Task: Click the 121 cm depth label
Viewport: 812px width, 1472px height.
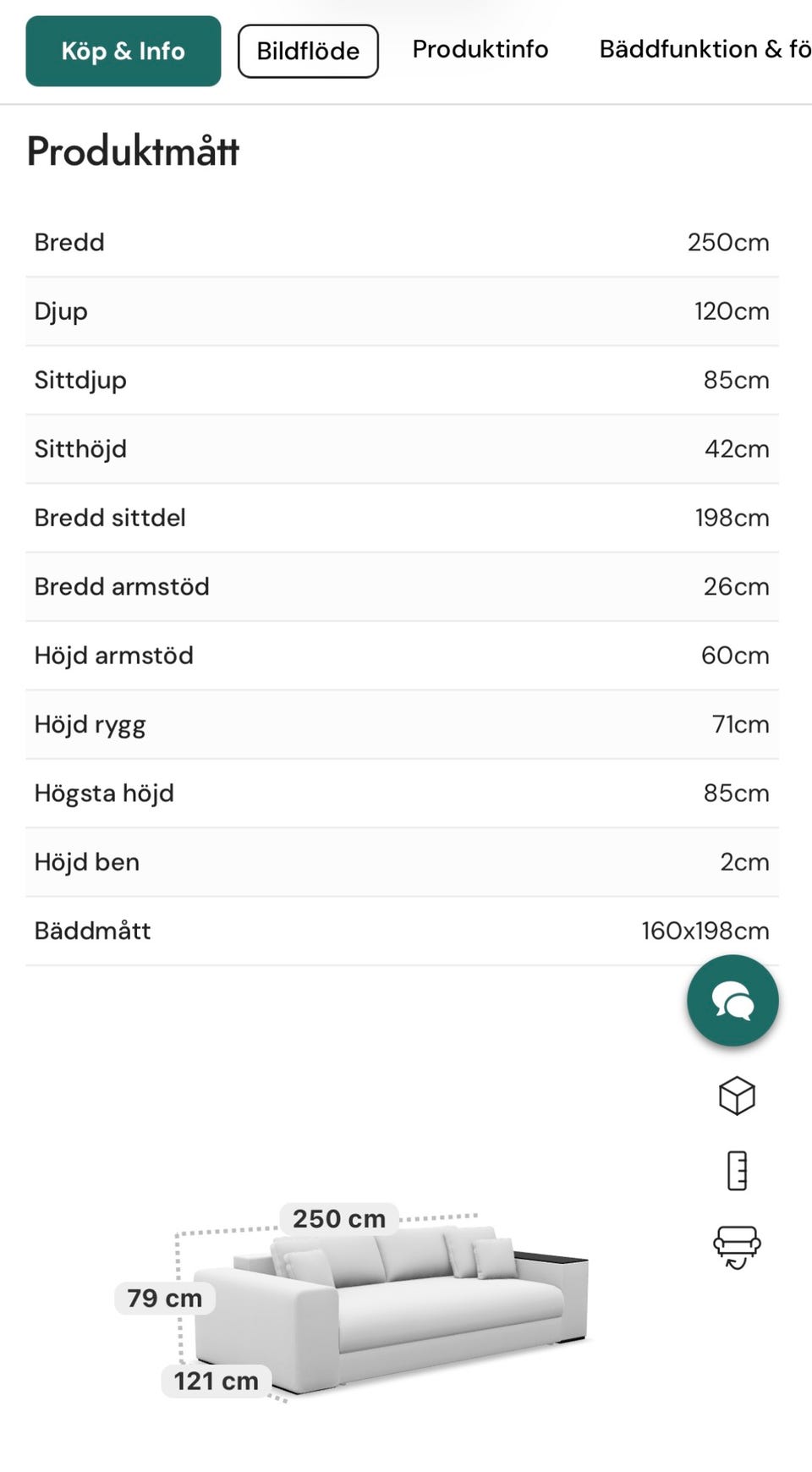Action: 217,1381
